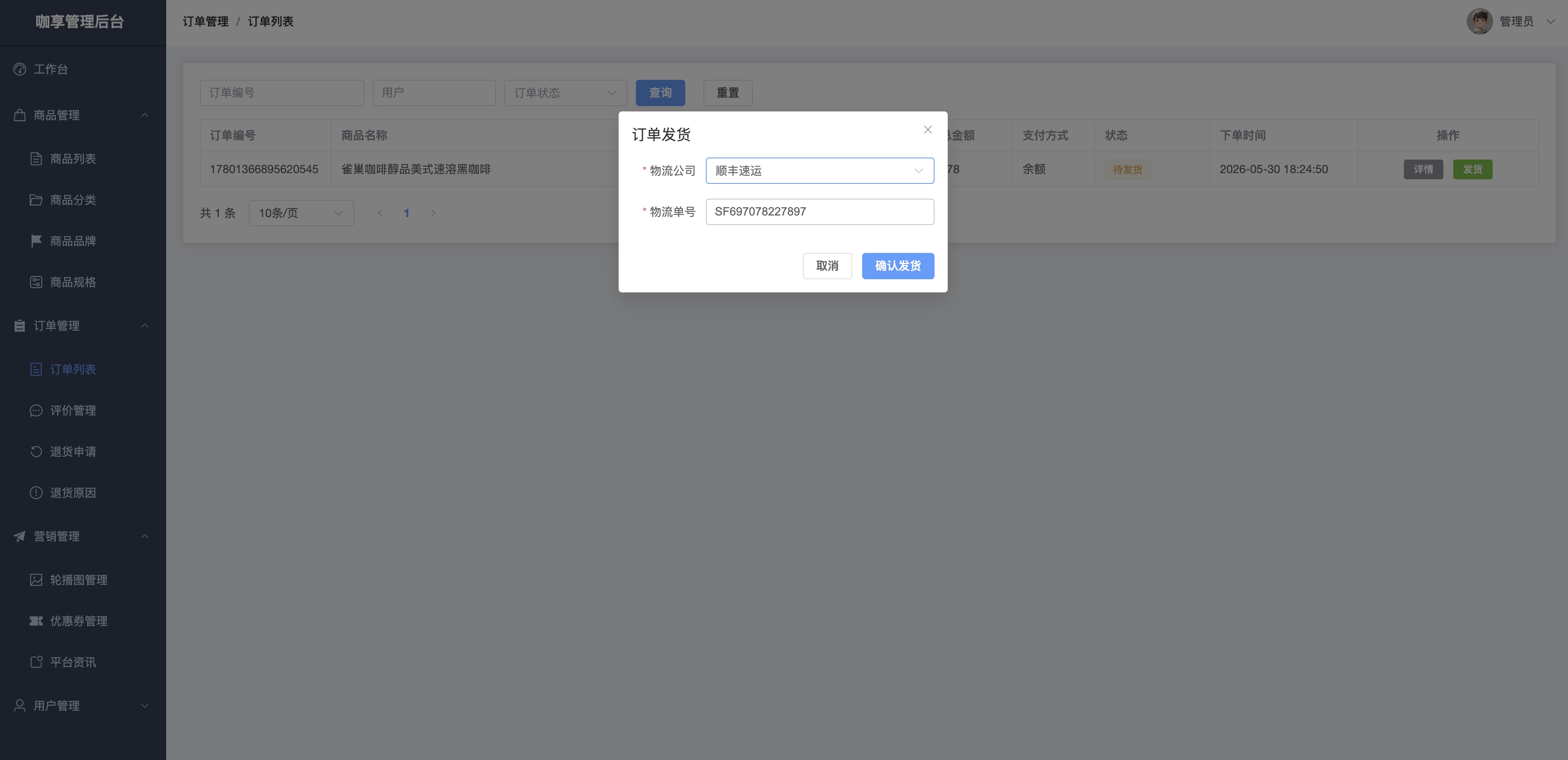Expand the 用户管理 menu chevron
Viewport: 1568px width, 760px height.
[x=145, y=706]
